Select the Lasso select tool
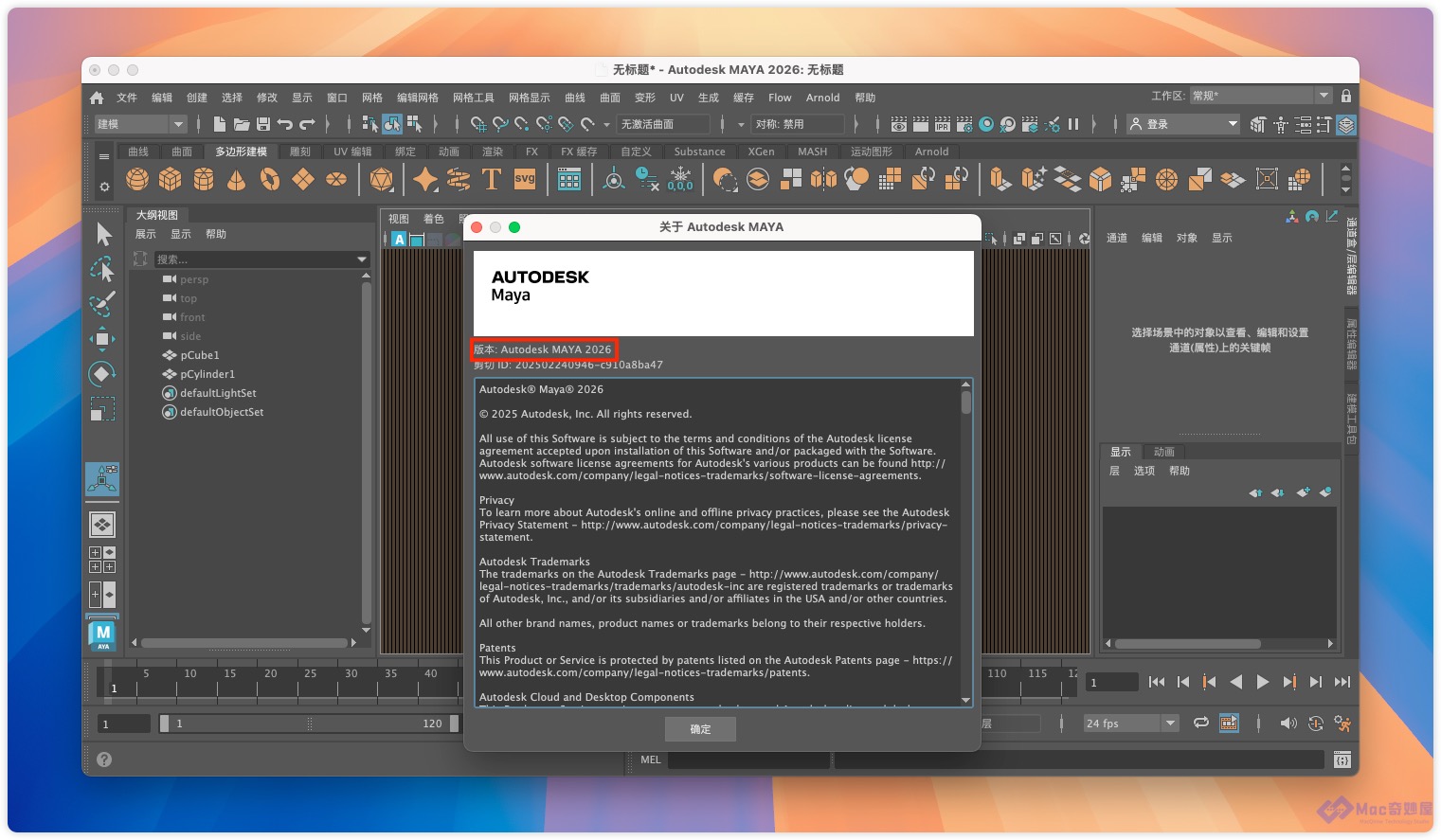The height and width of the screenshot is (840, 1441). pos(102,270)
